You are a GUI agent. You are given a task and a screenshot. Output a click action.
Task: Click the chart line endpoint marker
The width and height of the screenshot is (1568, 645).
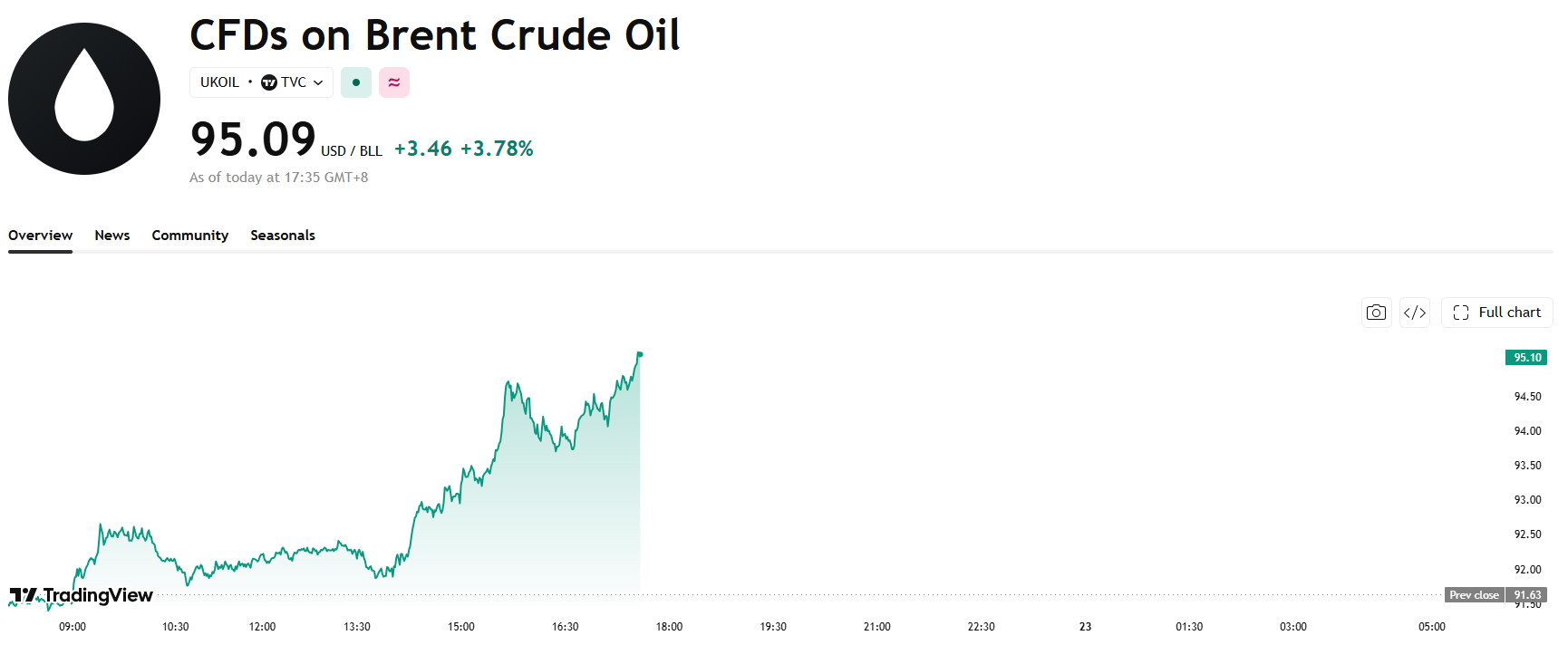click(x=640, y=354)
